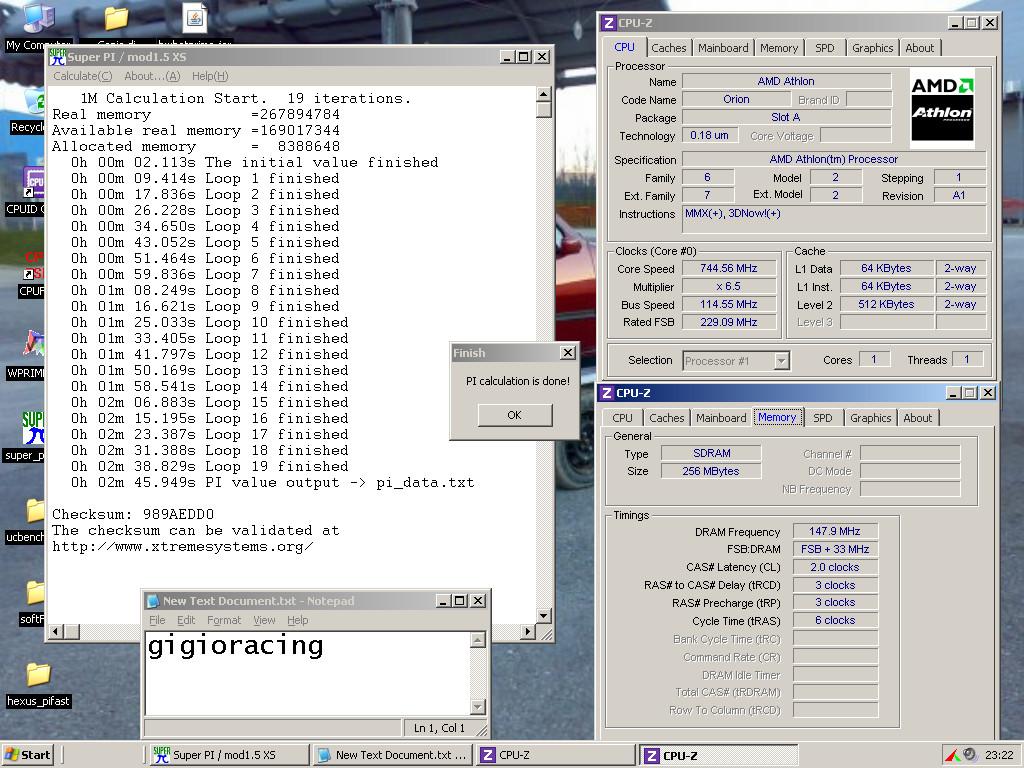Click the DRAM Frequency 147.9 MHz value
Screen dimensions: 1024x768
[835, 532]
